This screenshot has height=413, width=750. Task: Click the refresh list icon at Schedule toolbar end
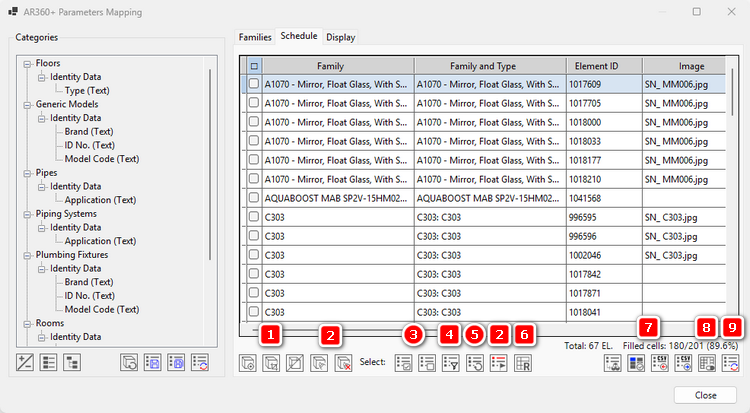point(730,363)
